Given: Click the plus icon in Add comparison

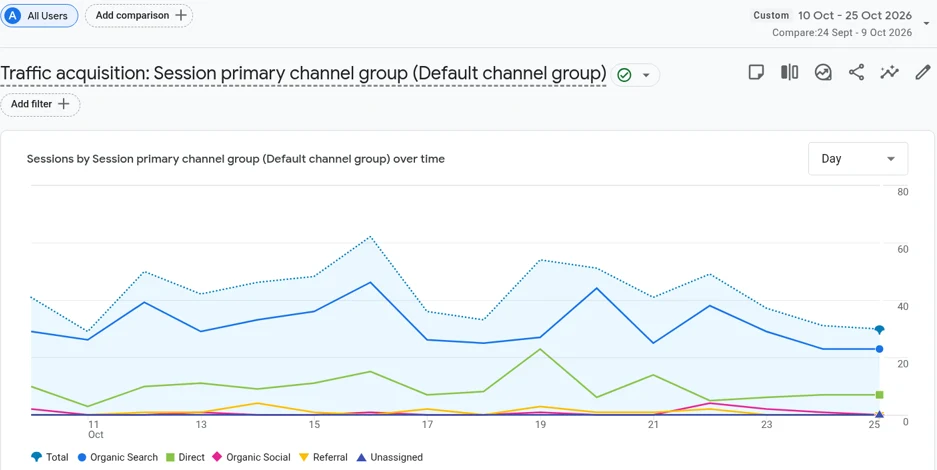Looking at the screenshot, I should pyautogui.click(x=181, y=16).
